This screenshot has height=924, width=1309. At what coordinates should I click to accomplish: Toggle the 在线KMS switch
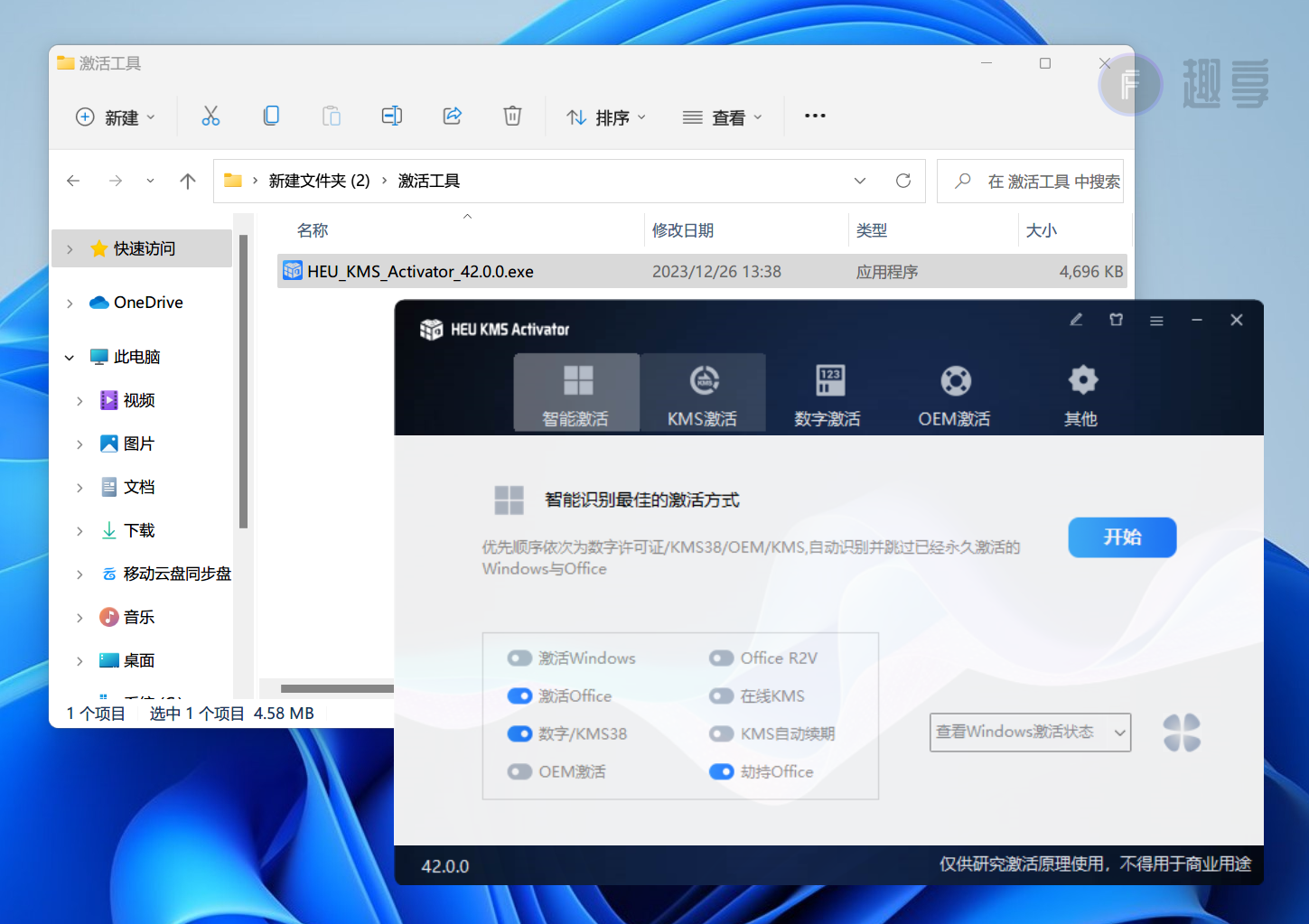click(721, 696)
